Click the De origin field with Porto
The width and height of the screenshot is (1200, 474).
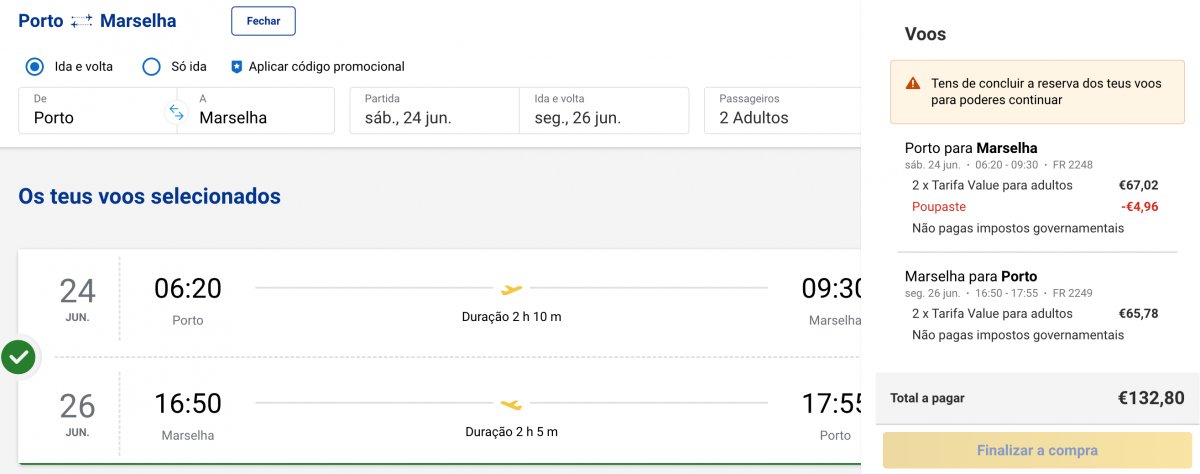coord(96,110)
